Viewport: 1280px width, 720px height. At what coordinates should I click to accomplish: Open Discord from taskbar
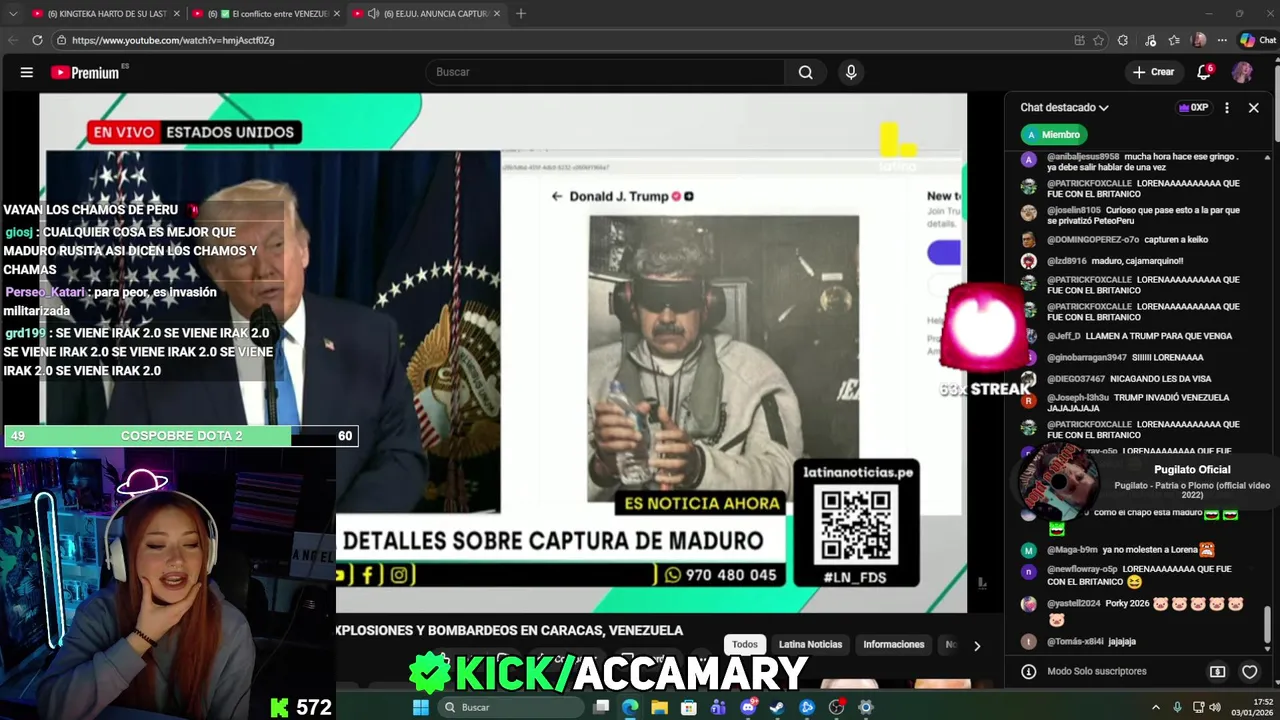(x=748, y=707)
